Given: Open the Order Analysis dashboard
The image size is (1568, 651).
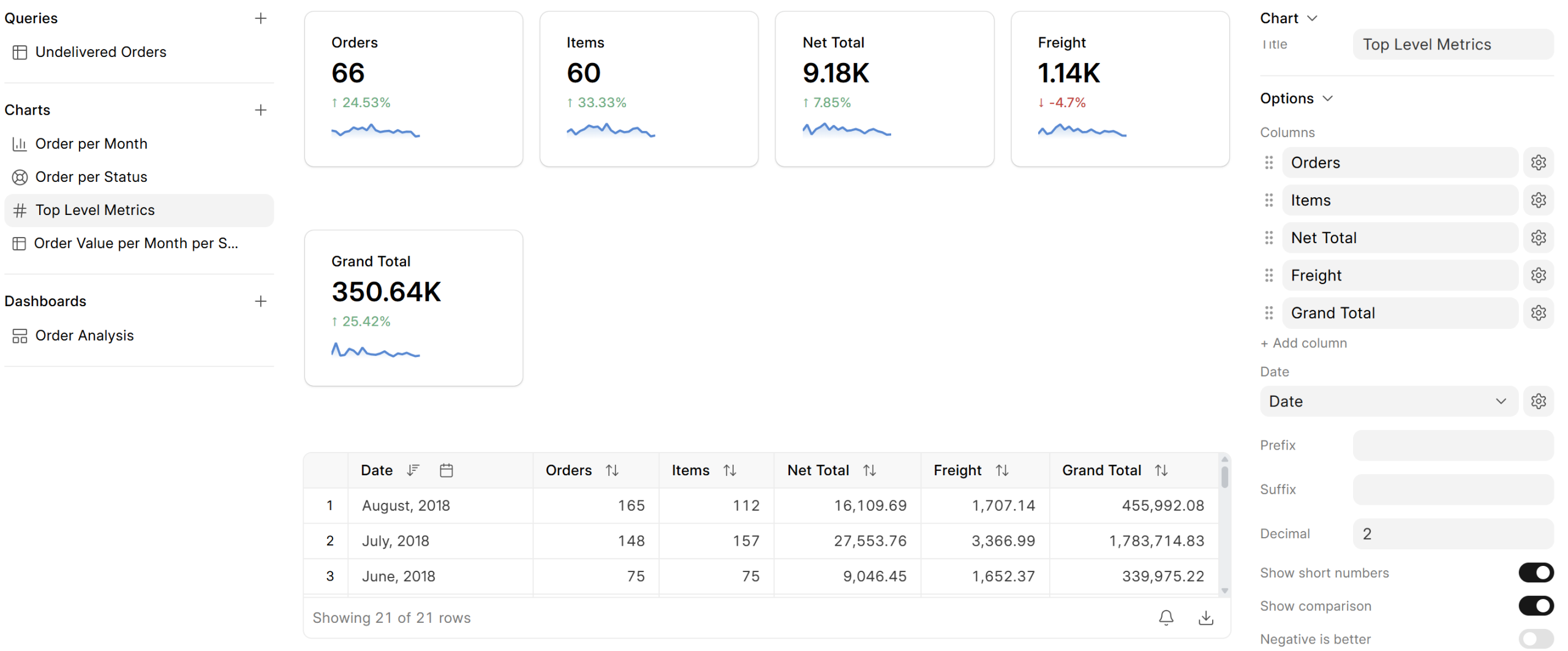Looking at the screenshot, I should [84, 336].
